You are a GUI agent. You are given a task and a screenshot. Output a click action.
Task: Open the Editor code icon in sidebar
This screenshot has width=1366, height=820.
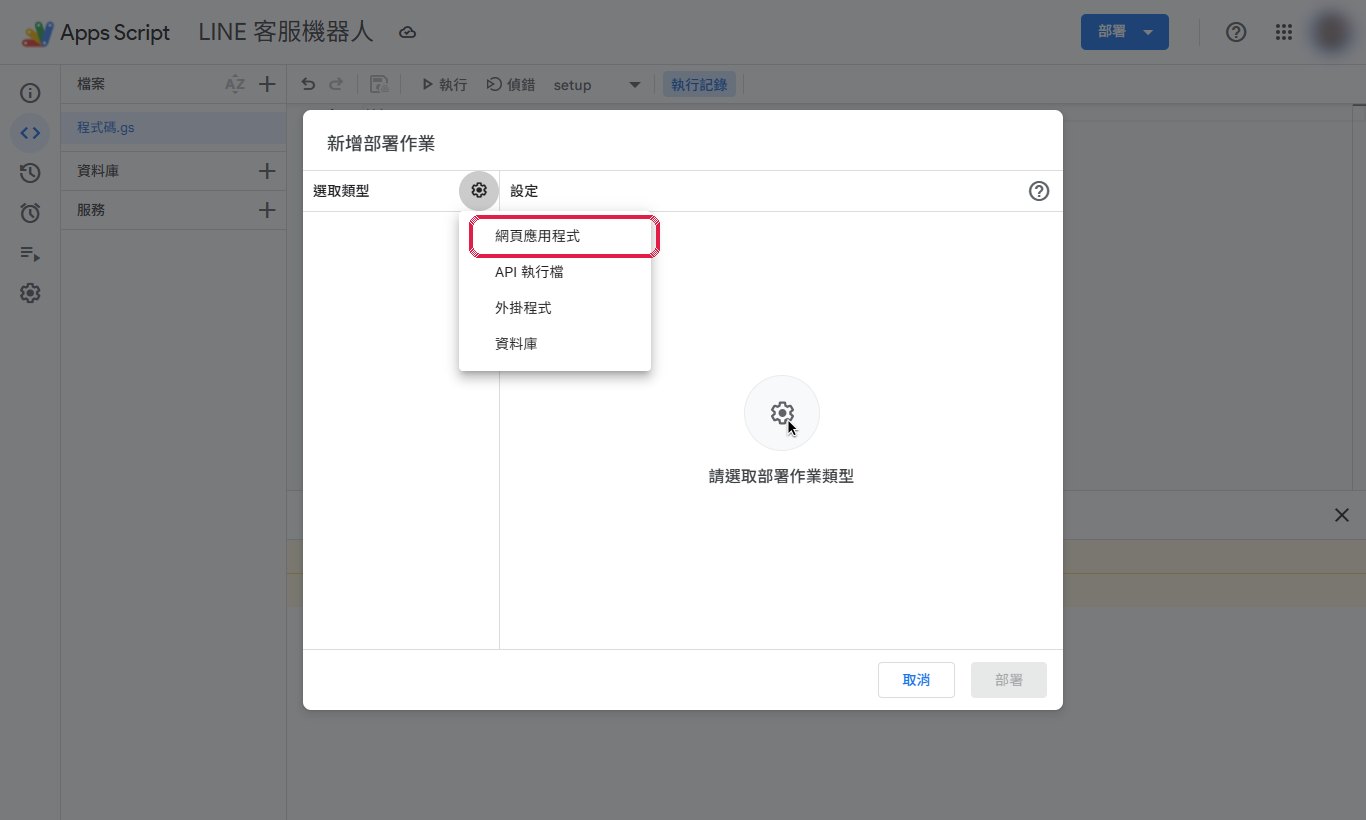click(x=30, y=133)
